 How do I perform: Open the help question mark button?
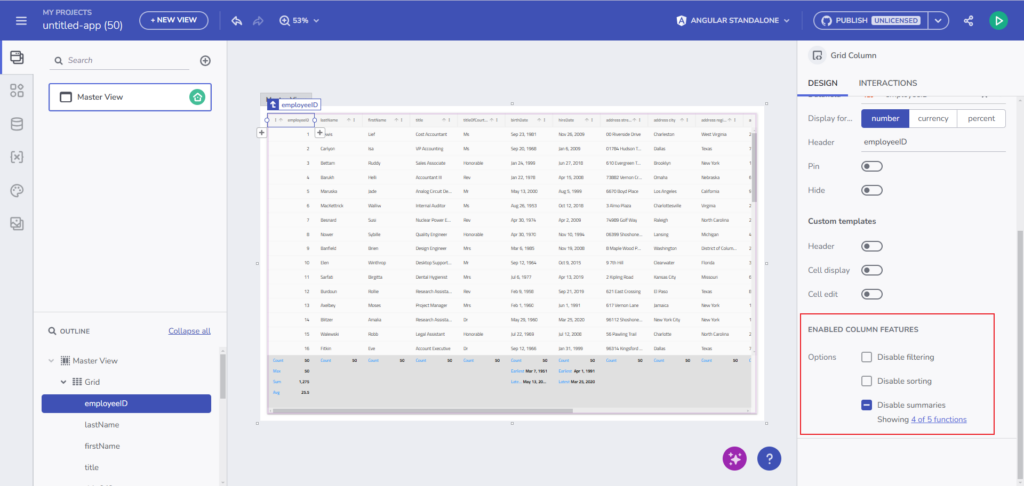769,459
